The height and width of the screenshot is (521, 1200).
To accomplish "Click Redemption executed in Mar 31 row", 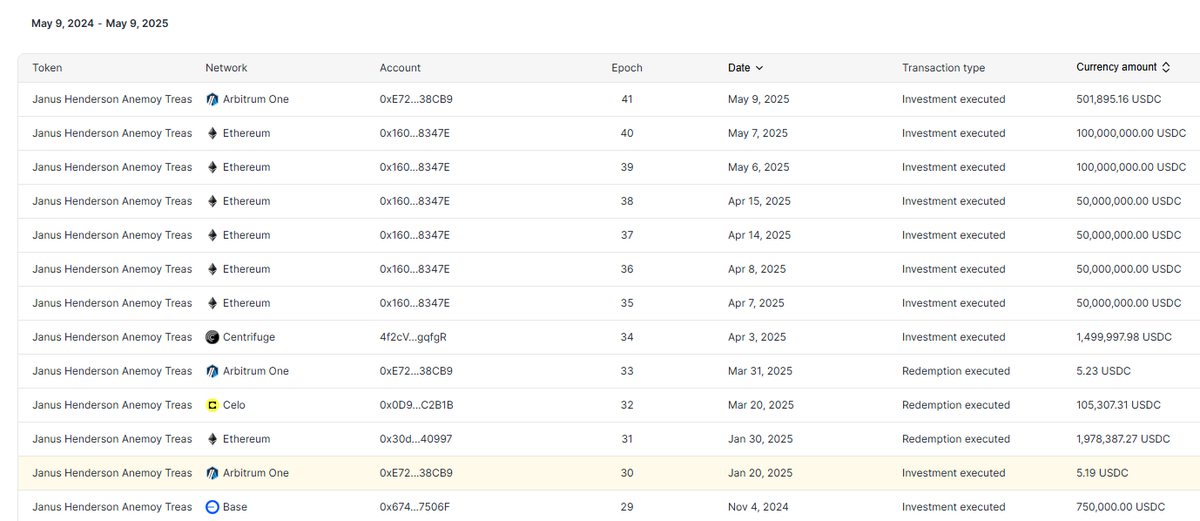I will coord(956,372).
